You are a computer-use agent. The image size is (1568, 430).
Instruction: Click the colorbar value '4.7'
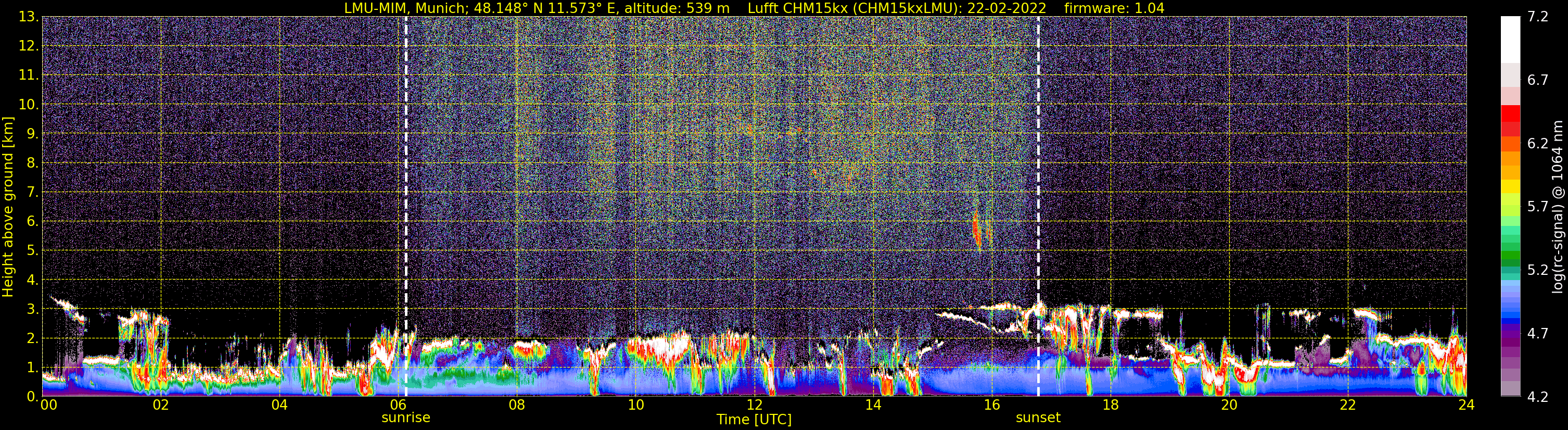[x=1538, y=333]
